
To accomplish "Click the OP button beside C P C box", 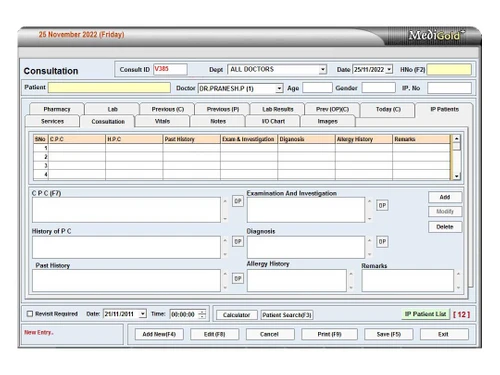I will [x=238, y=201].
